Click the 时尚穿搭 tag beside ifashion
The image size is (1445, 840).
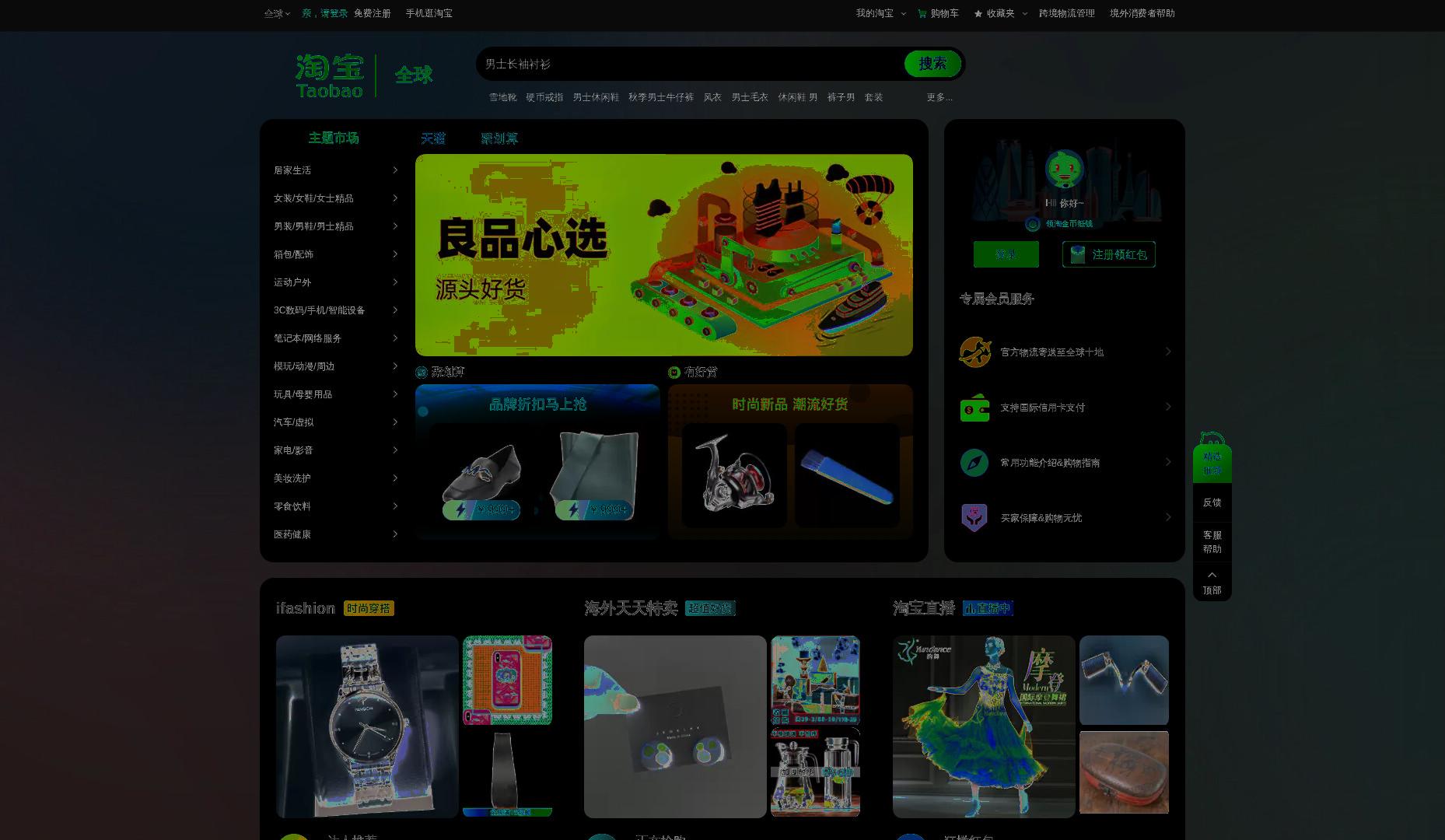pyautogui.click(x=369, y=608)
